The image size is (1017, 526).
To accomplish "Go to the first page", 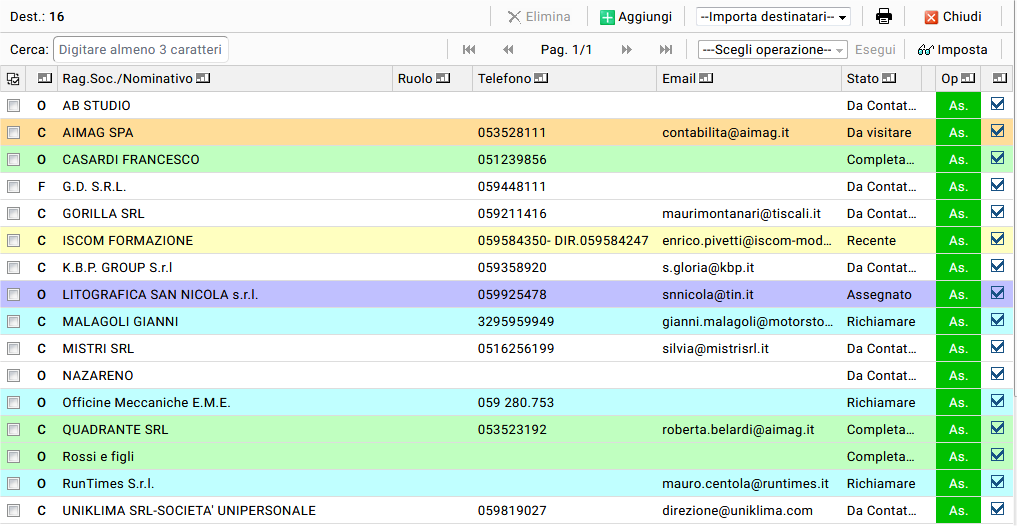I will pyautogui.click(x=469, y=50).
